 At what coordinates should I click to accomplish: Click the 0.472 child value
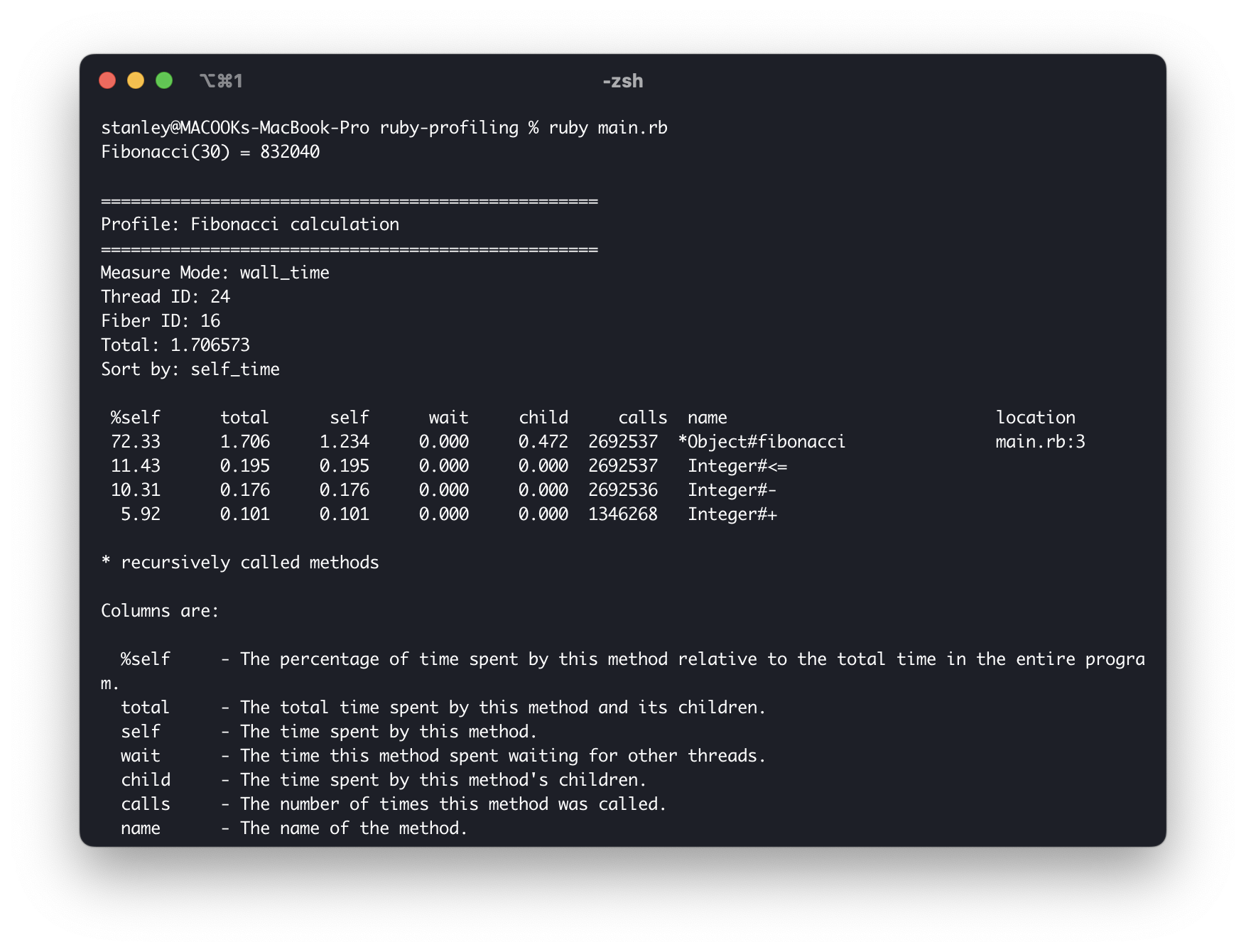[x=543, y=442]
